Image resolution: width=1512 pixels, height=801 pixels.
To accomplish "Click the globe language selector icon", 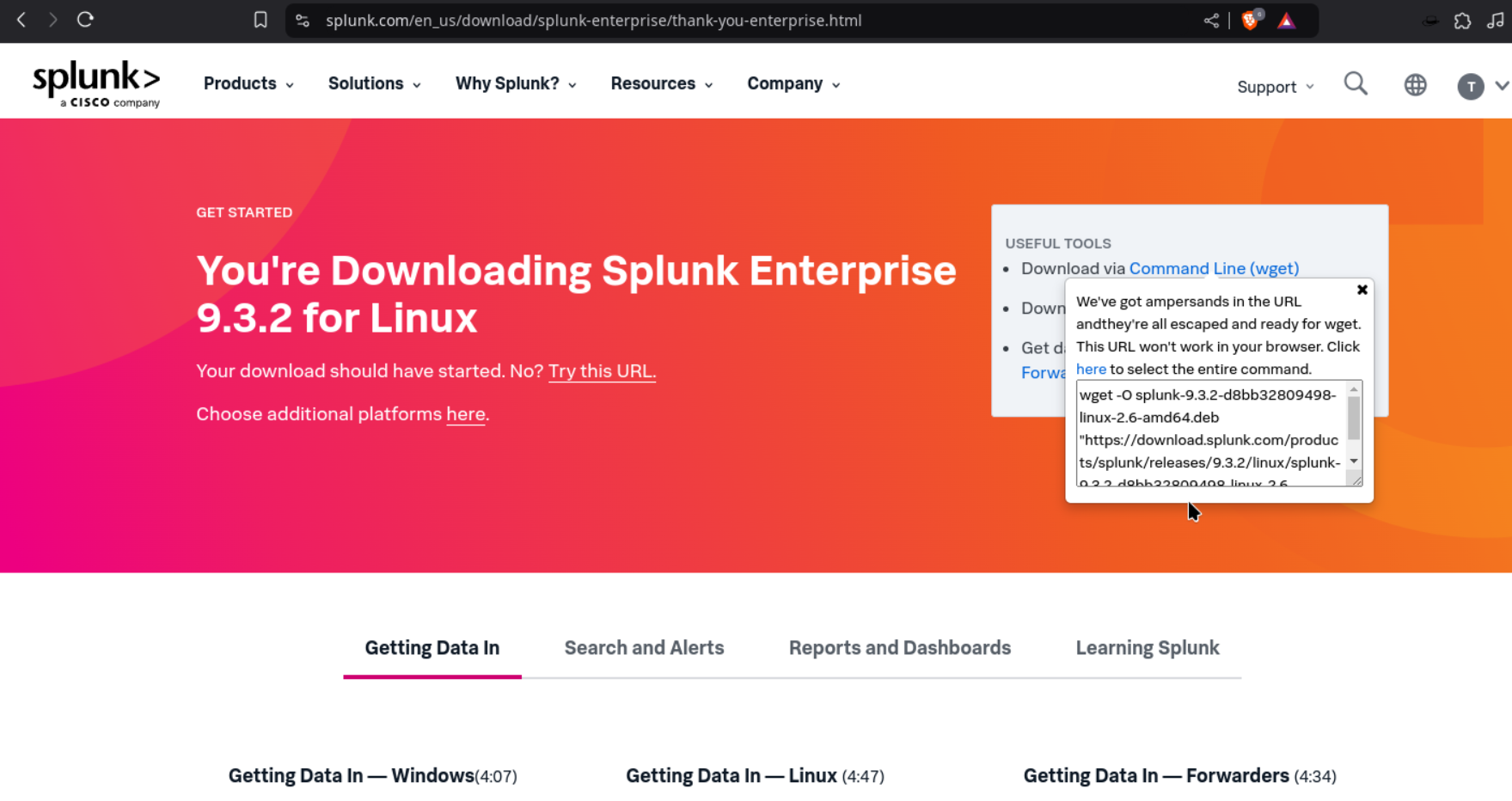I will [1415, 85].
